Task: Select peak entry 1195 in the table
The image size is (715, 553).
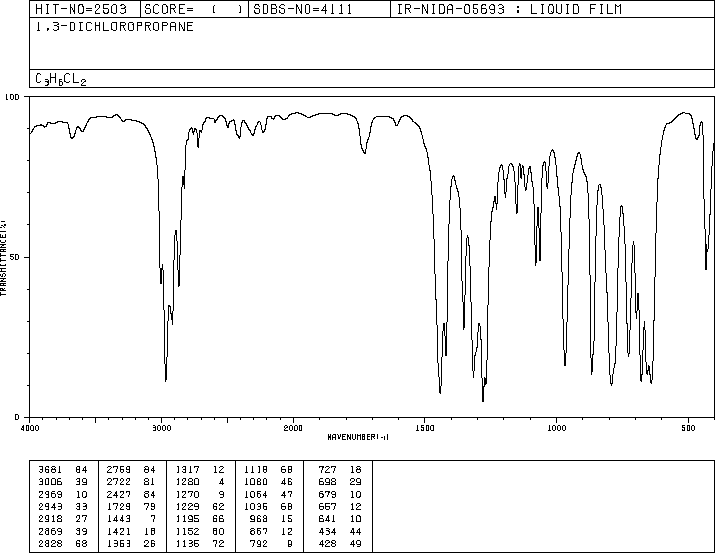Action: pyautogui.click(x=200, y=519)
